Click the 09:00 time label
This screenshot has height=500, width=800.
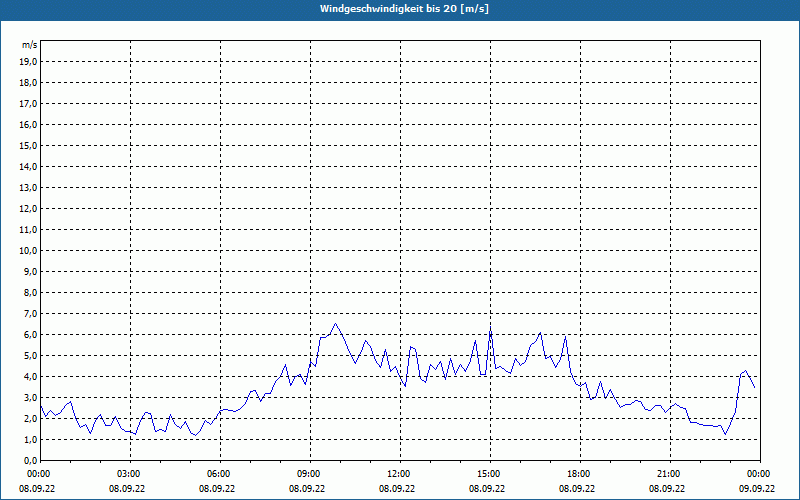[x=310, y=474]
